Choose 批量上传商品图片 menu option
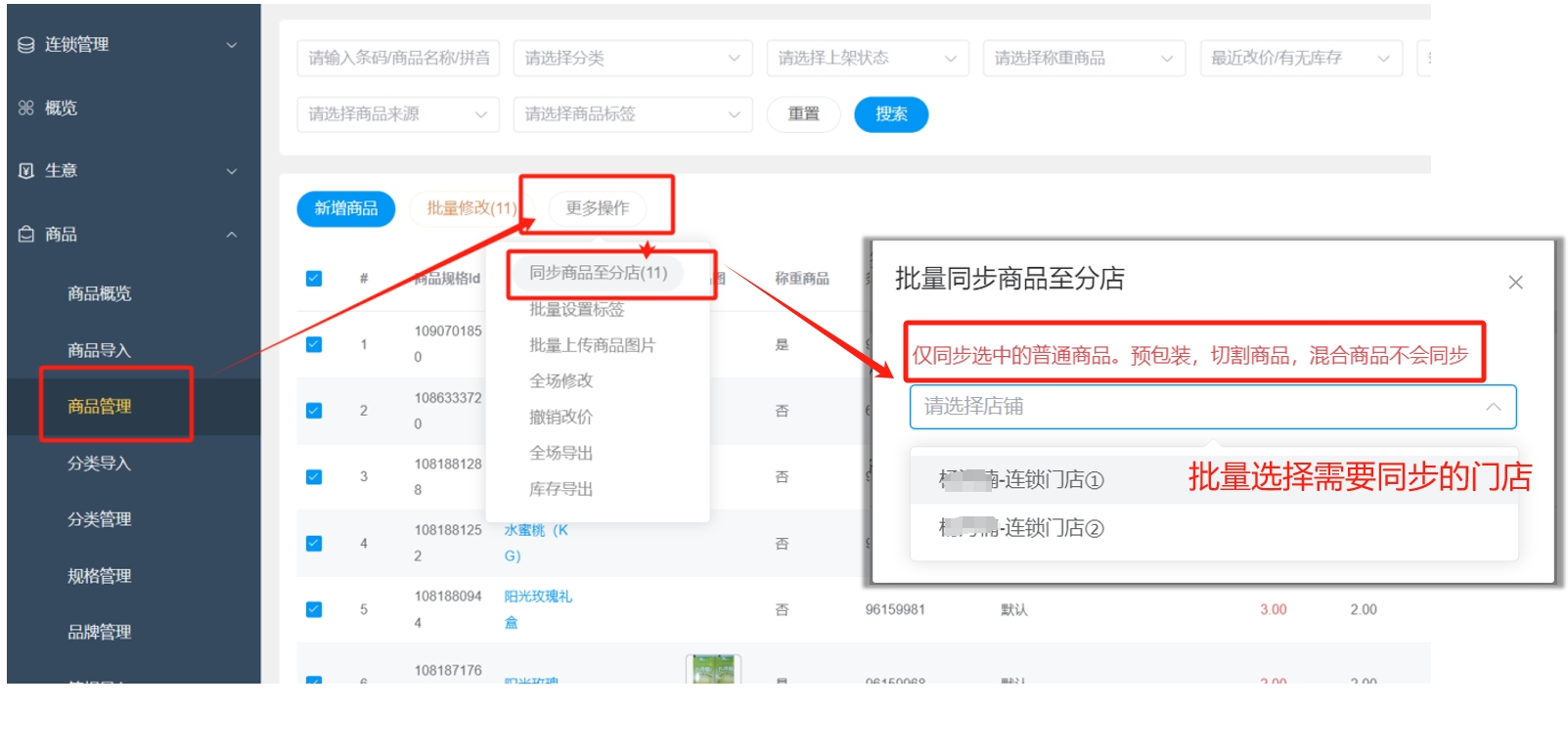Viewport: 1568px width, 754px height. 592,345
